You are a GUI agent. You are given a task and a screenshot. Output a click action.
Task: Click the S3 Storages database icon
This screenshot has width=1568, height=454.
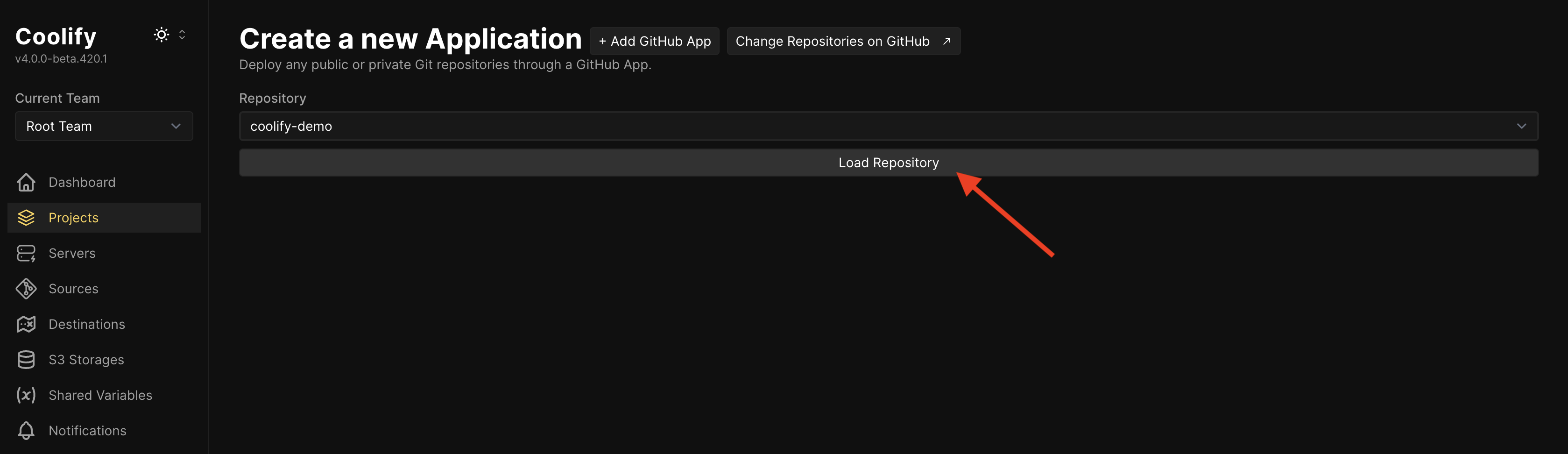tap(26, 360)
